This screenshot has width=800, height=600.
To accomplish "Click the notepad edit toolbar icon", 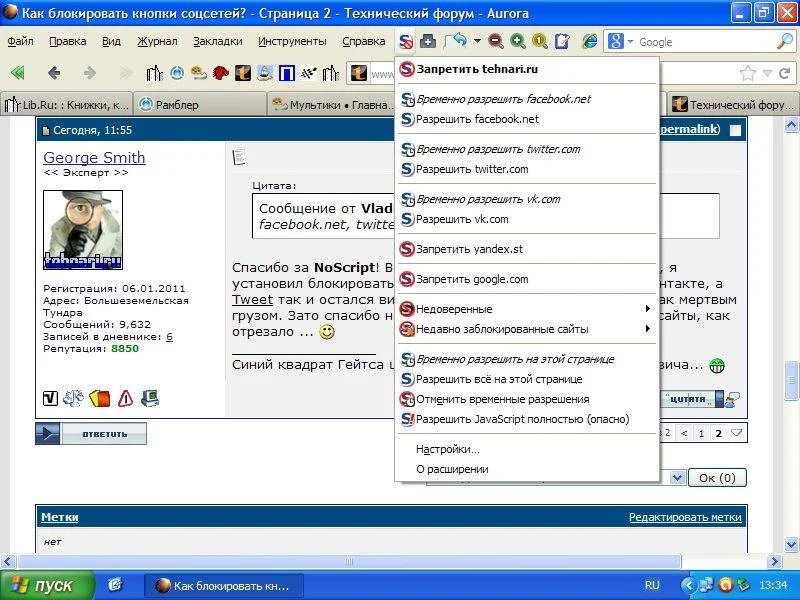I will pos(562,41).
